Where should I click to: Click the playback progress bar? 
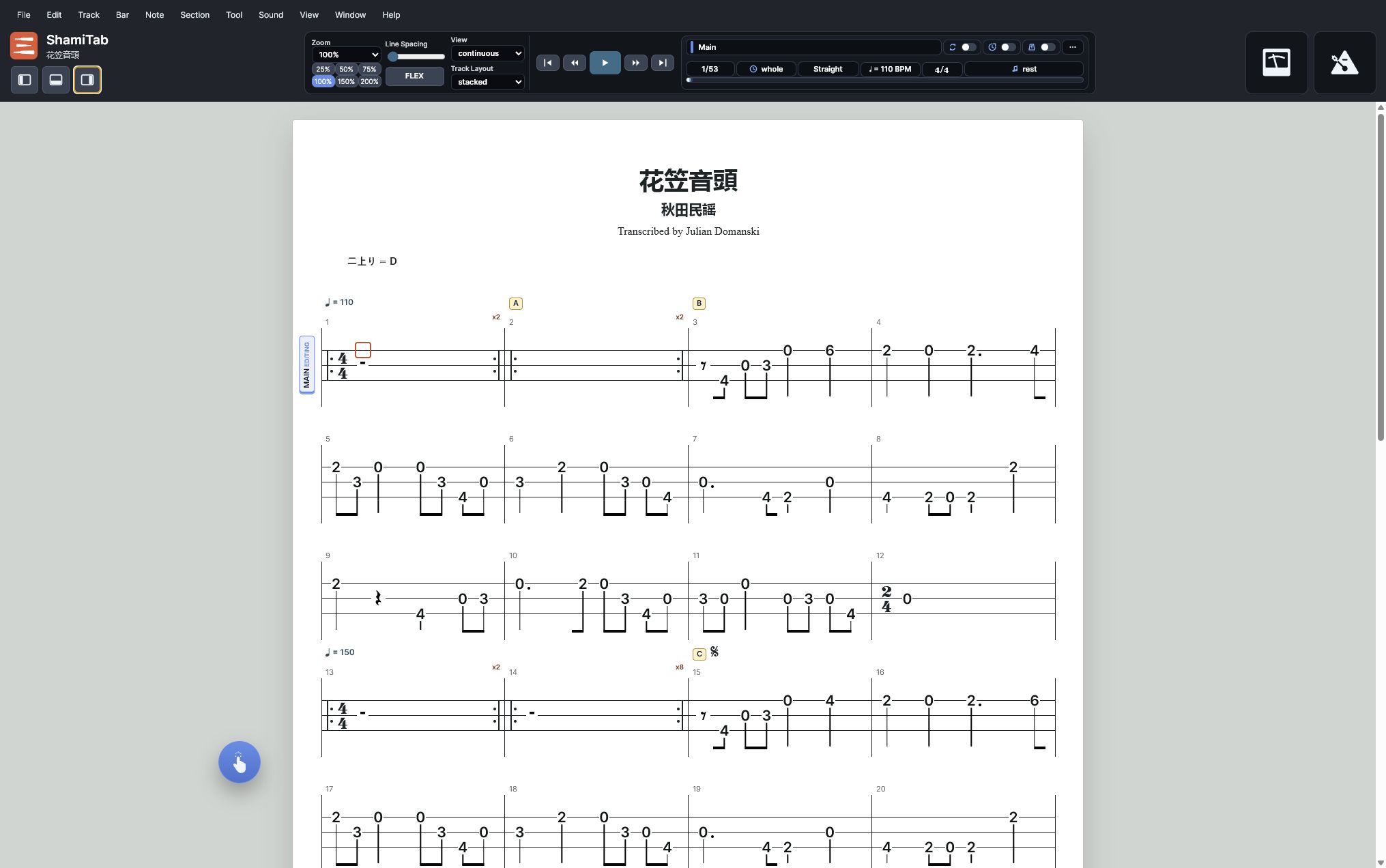[884, 80]
